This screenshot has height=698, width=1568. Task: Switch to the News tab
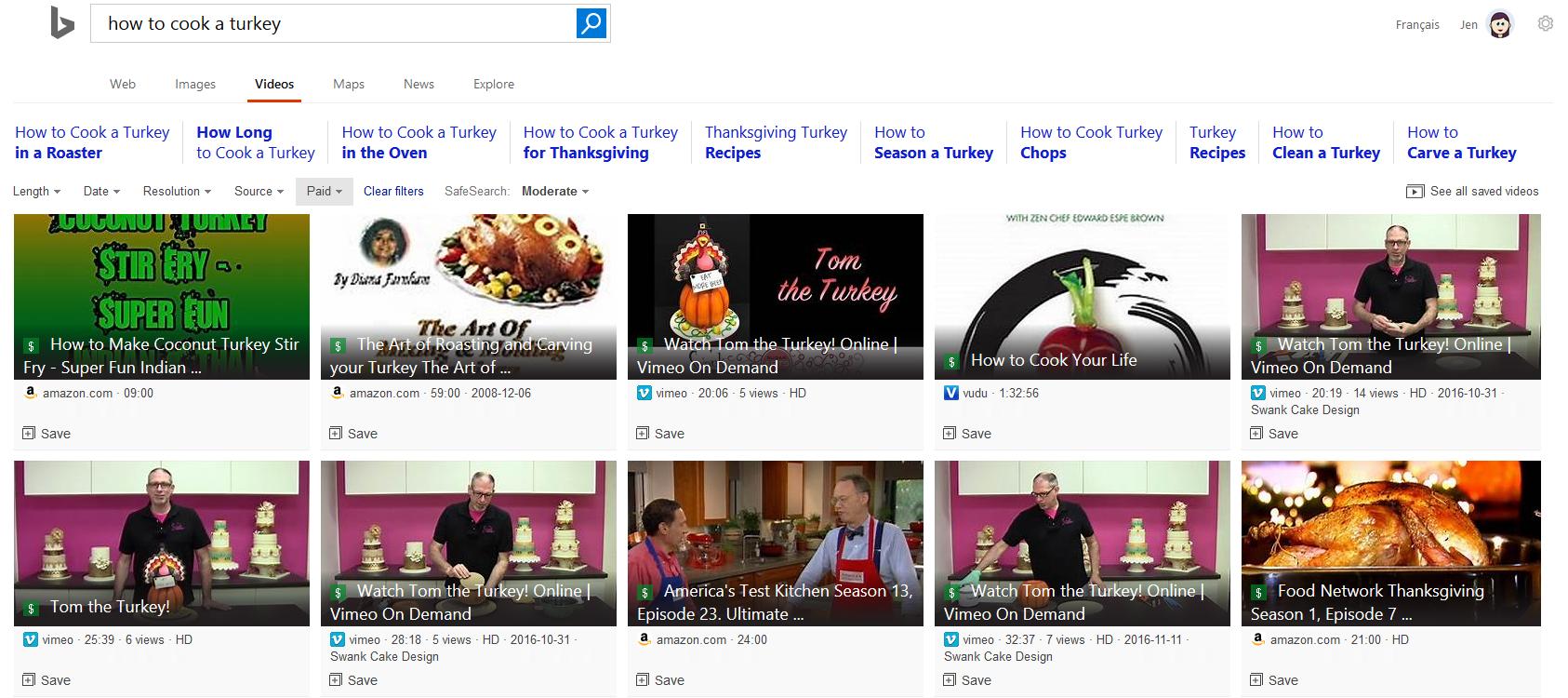(419, 85)
